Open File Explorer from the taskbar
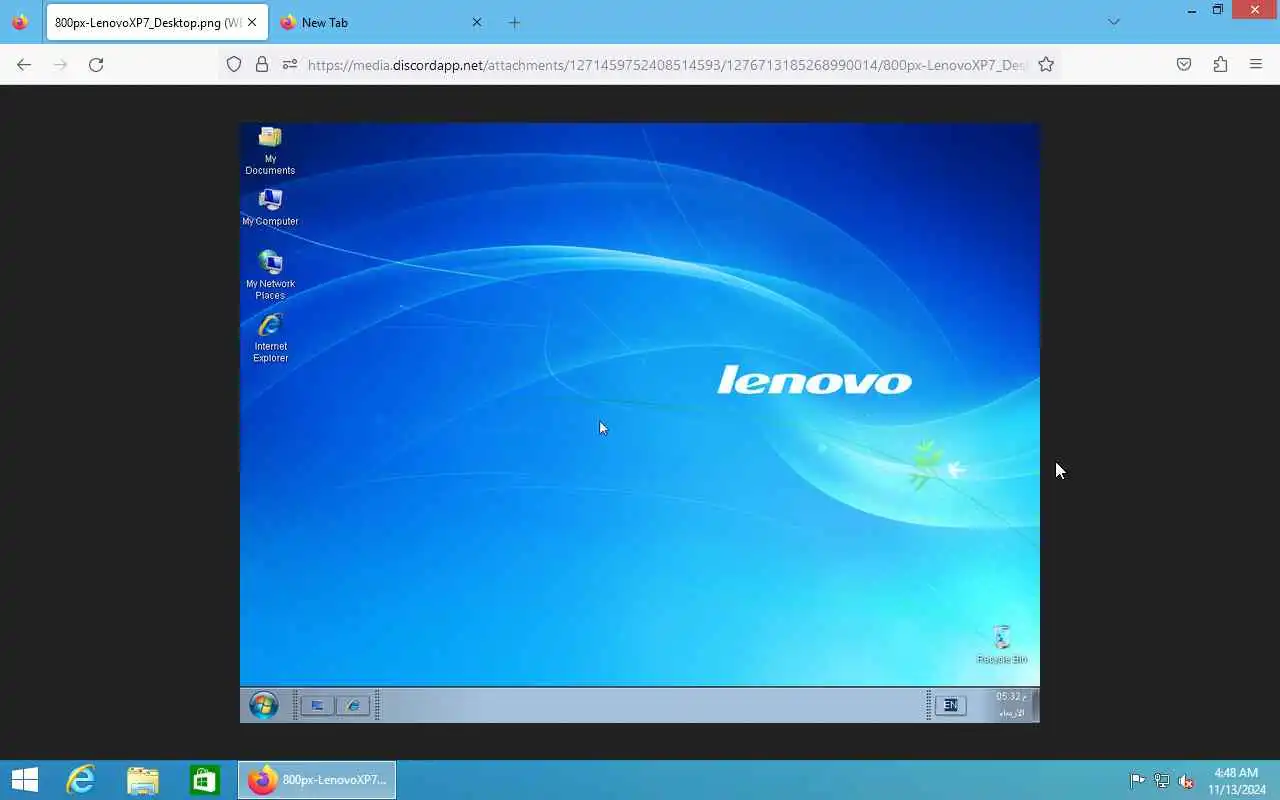Screen dimensions: 1280x800 click(143, 780)
